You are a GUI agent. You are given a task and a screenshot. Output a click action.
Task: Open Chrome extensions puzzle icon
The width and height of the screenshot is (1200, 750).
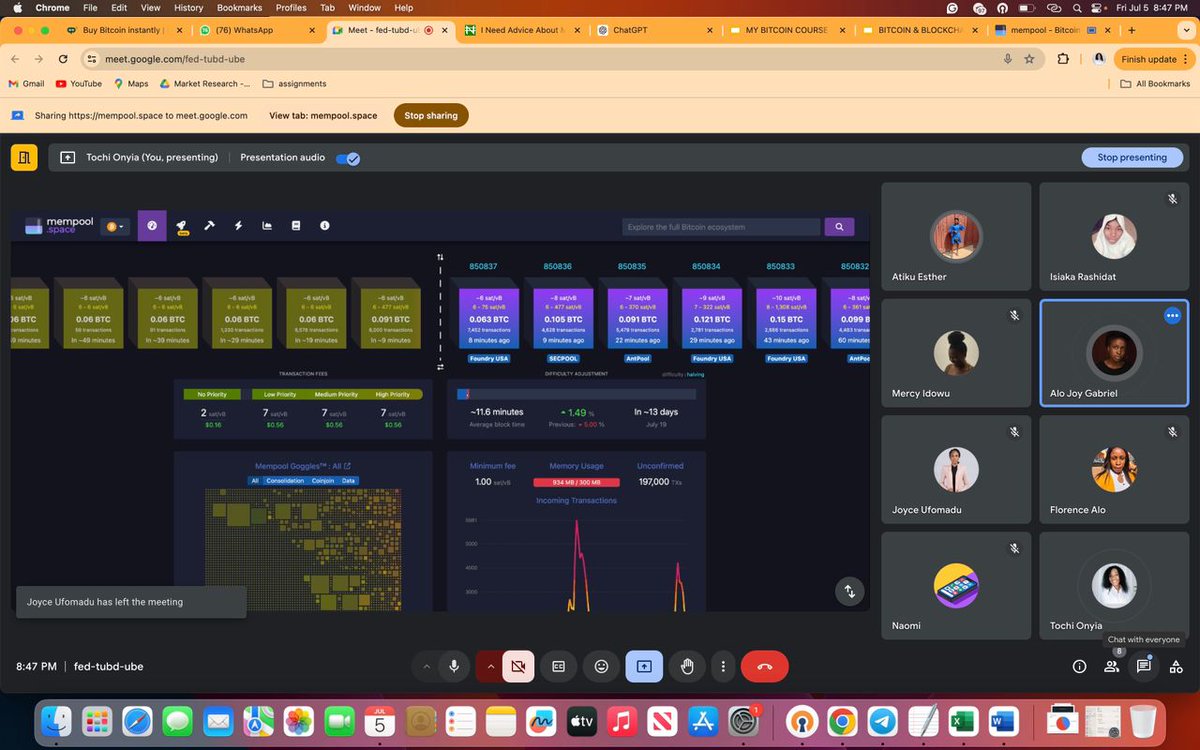tap(1063, 59)
